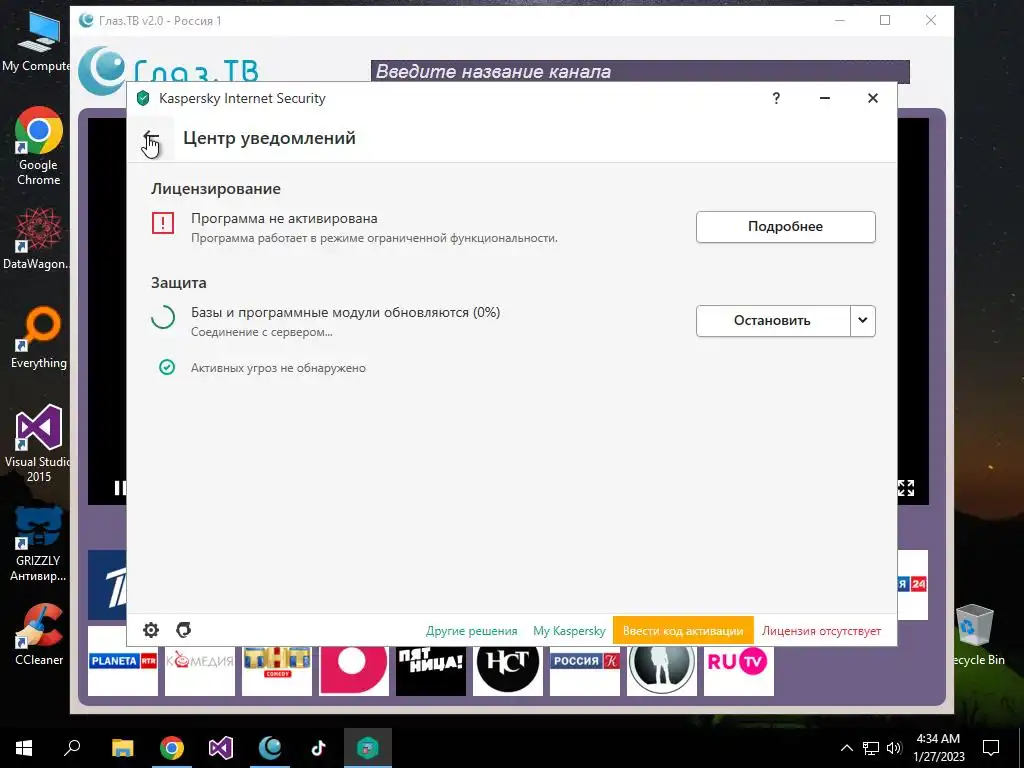The height and width of the screenshot is (768, 1024).
Task: Switch to Глаз.ТВ in taskbar
Action: [x=270, y=748]
